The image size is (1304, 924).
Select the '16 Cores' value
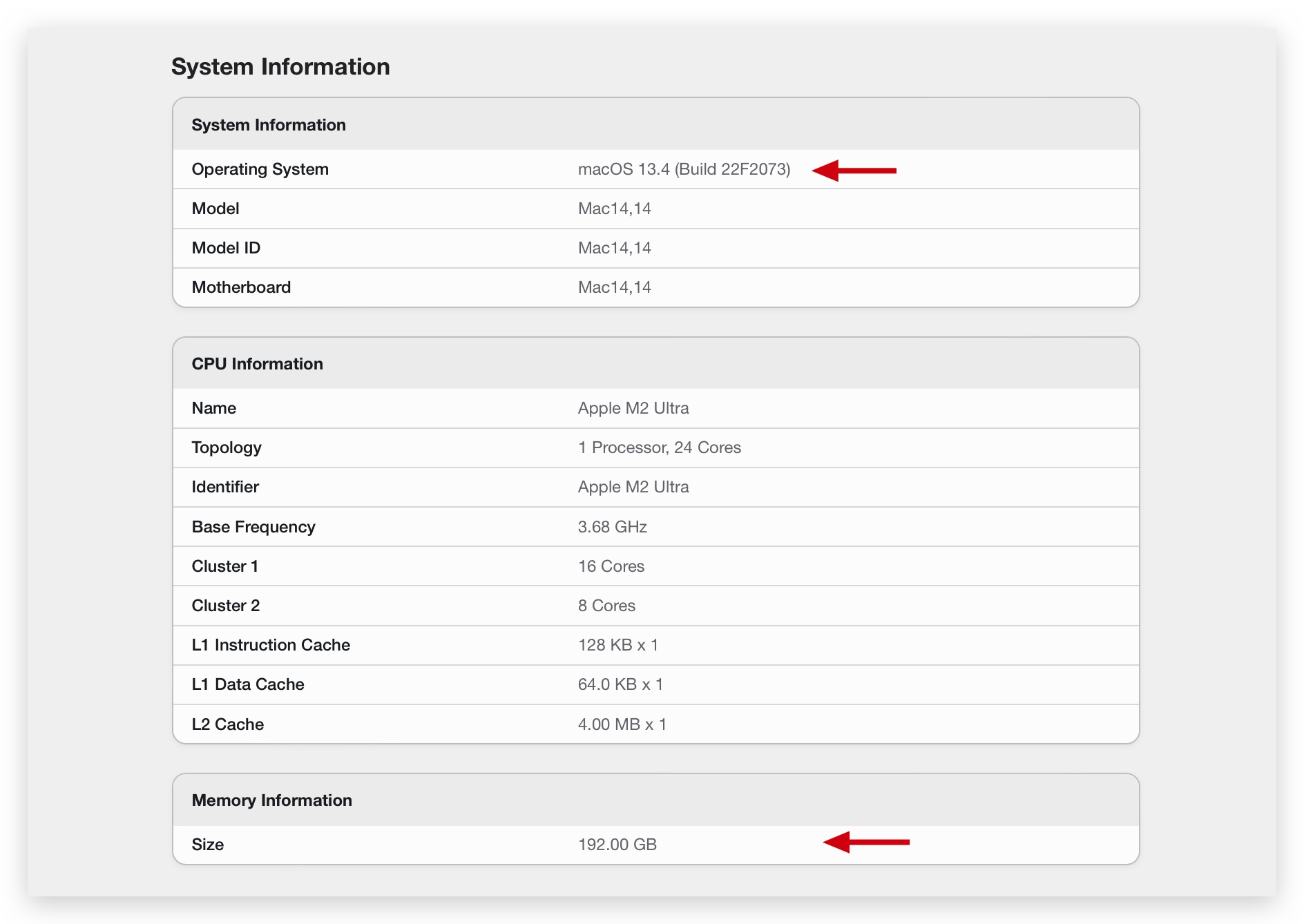point(611,566)
